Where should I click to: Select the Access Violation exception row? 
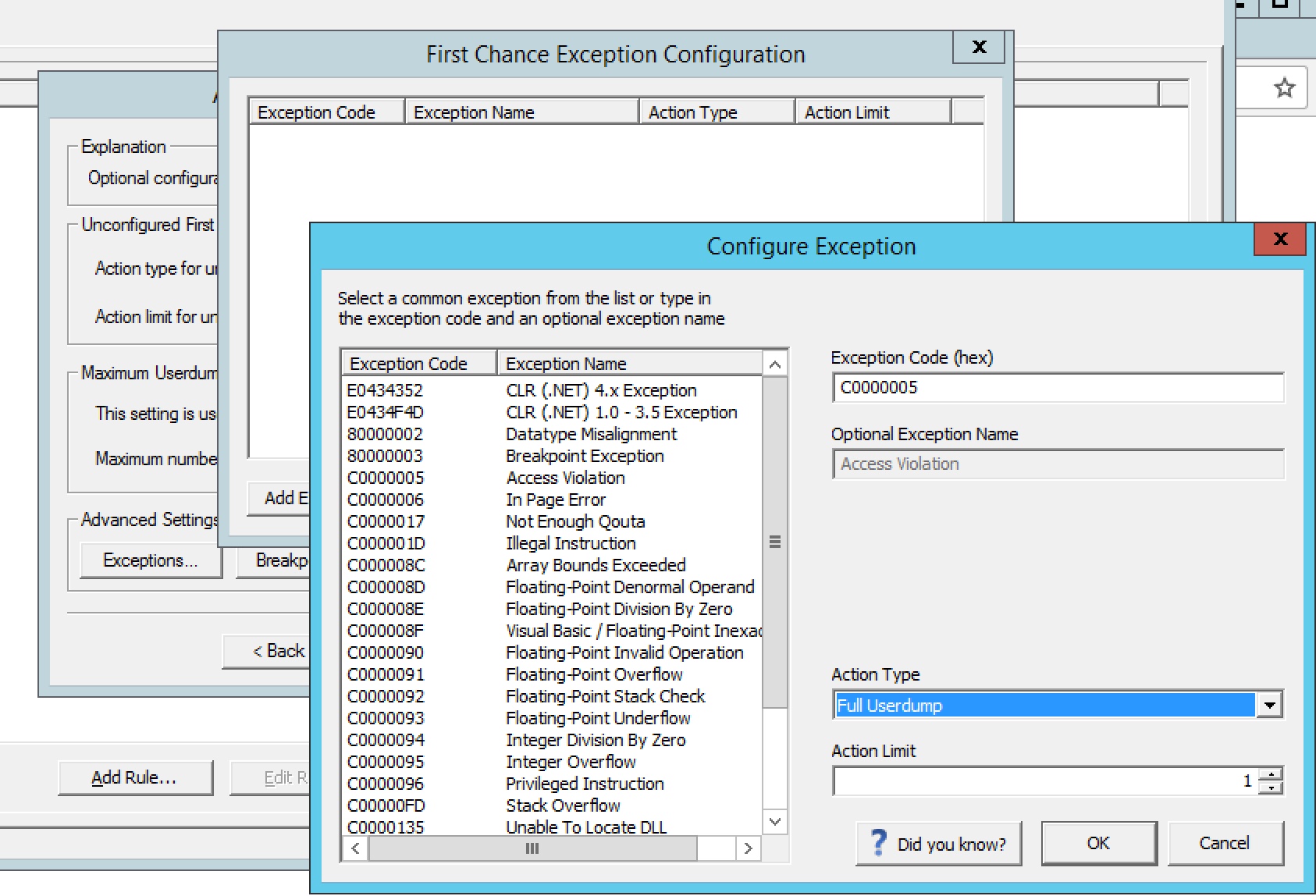pos(564,478)
